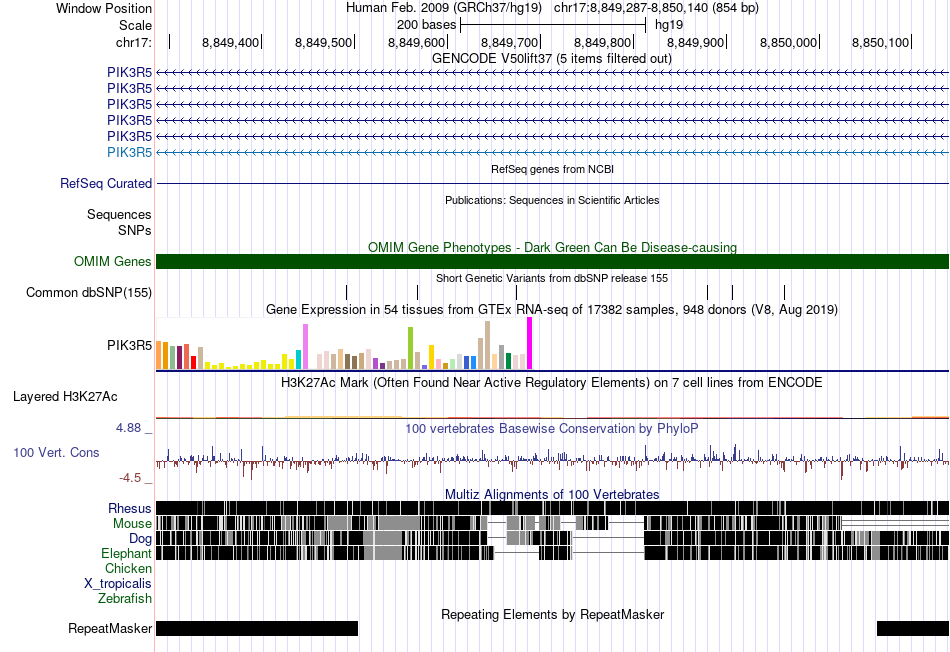Click the leftmost dbSNP variant tick mark
The width and height of the screenshot is (950, 652).
coord(347,293)
